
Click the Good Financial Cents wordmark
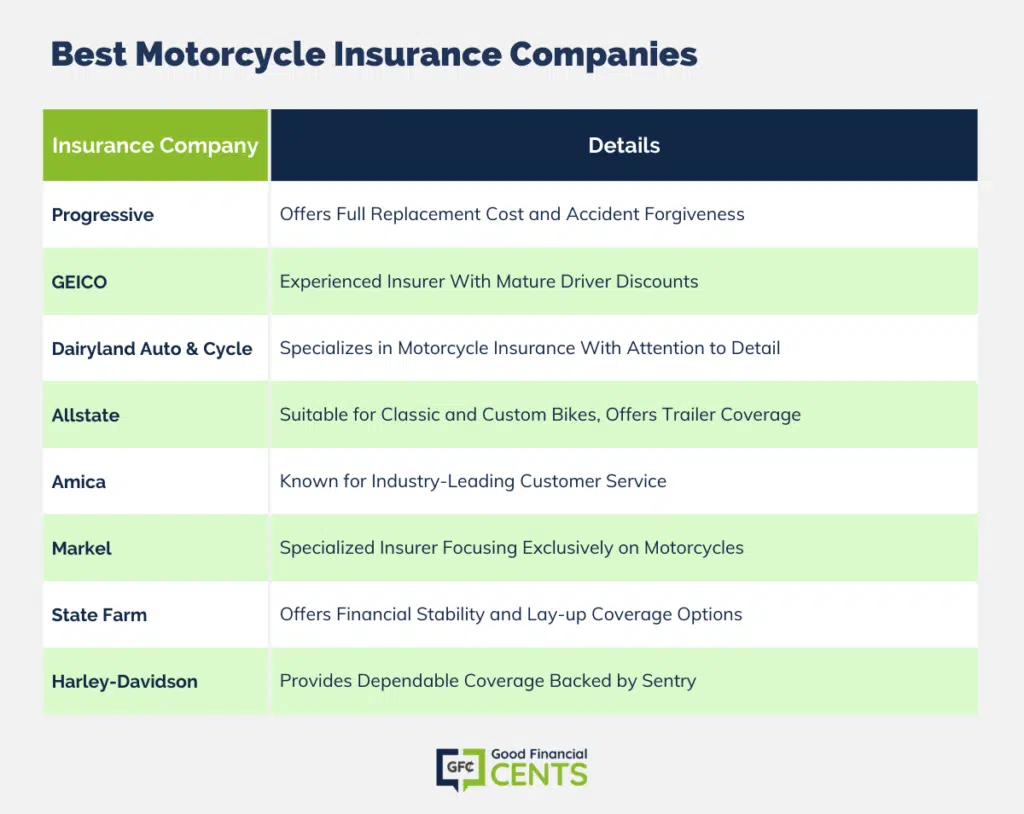[x=539, y=768]
